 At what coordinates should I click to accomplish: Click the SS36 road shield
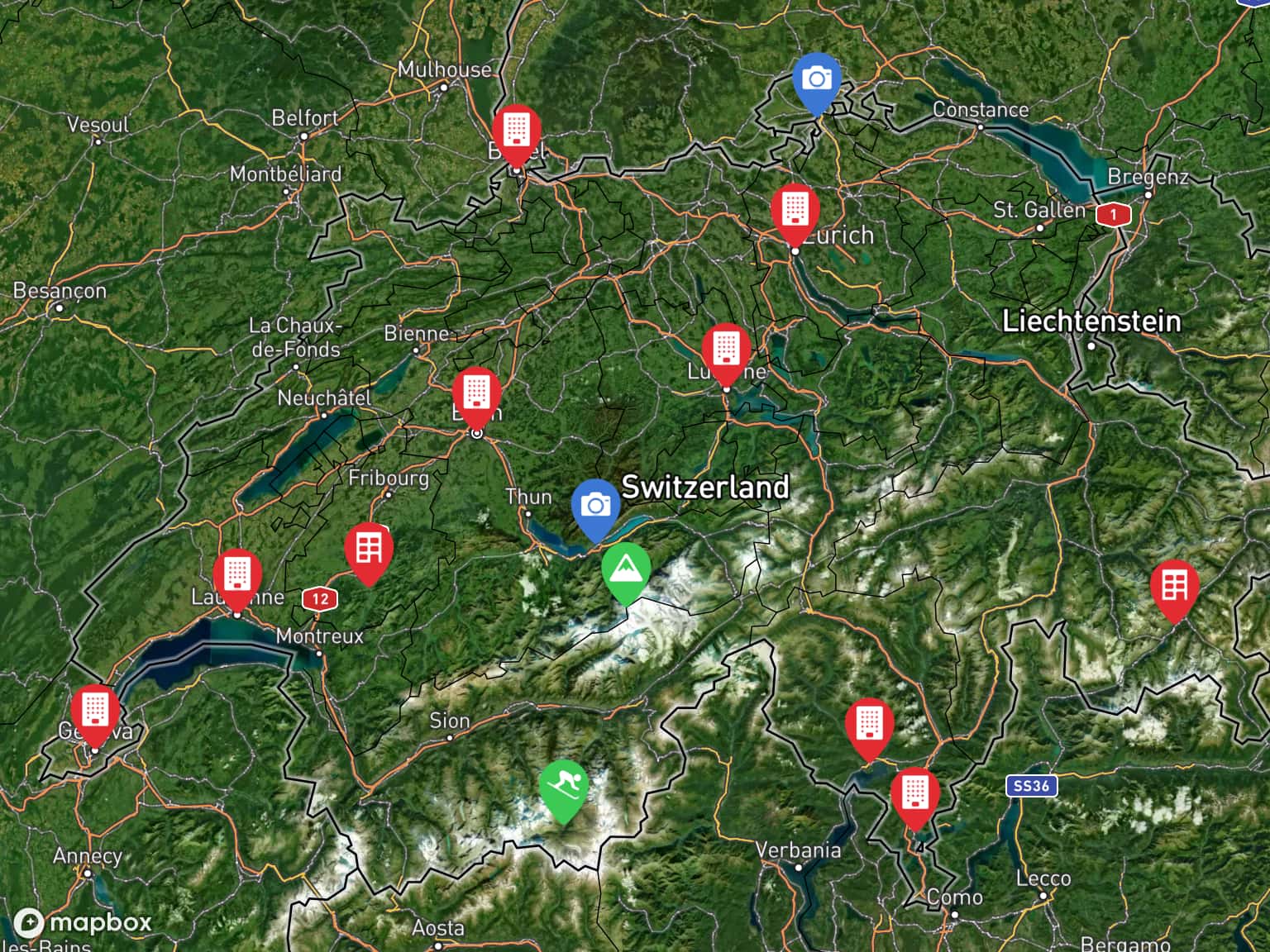pos(1031,786)
